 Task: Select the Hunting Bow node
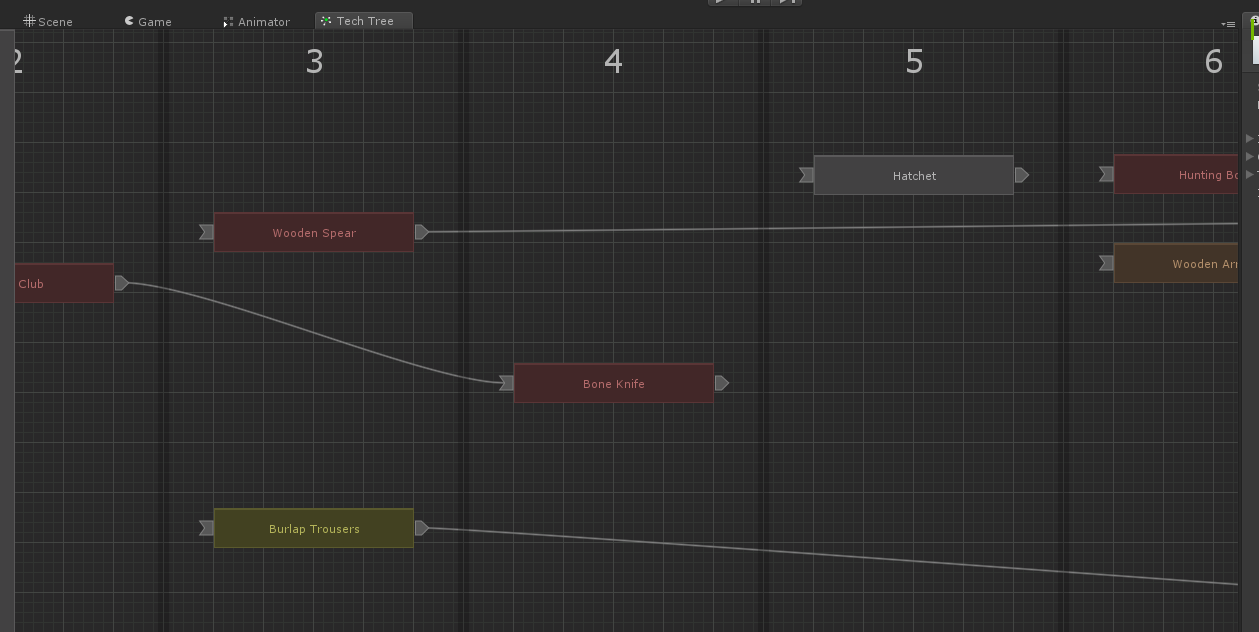pyautogui.click(x=1180, y=174)
